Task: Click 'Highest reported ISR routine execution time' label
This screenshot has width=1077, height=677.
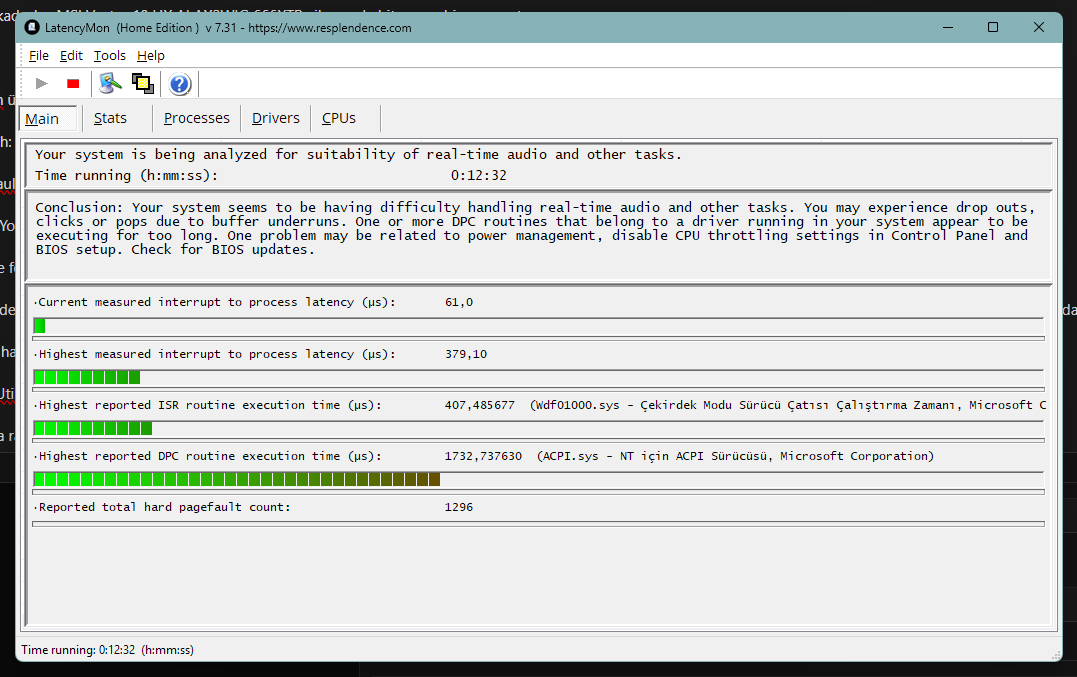Action: click(x=210, y=405)
